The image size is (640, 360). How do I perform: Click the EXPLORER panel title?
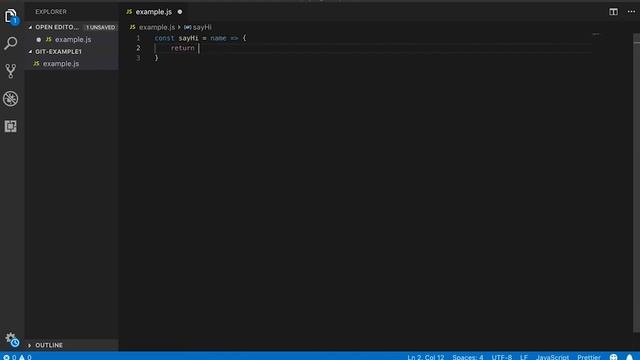(51, 12)
